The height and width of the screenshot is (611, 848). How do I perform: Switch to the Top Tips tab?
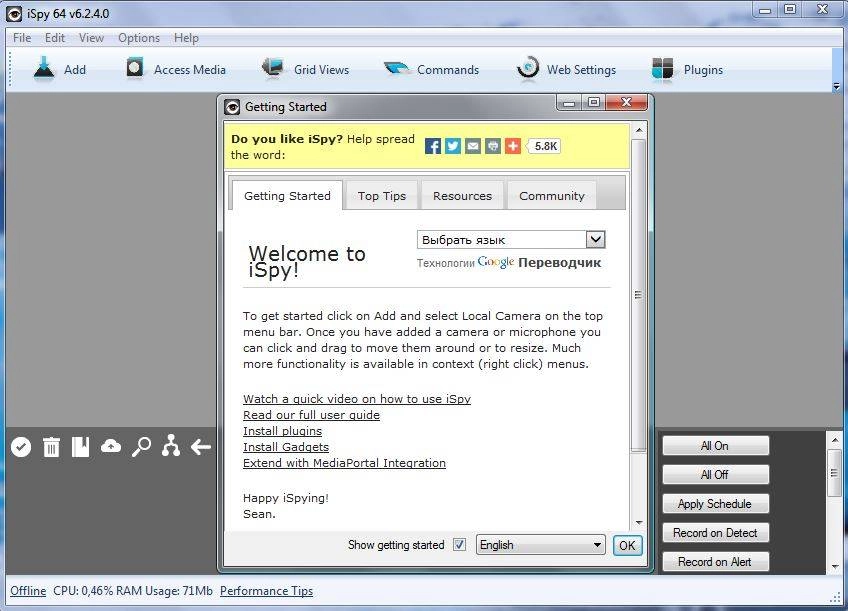pos(382,196)
